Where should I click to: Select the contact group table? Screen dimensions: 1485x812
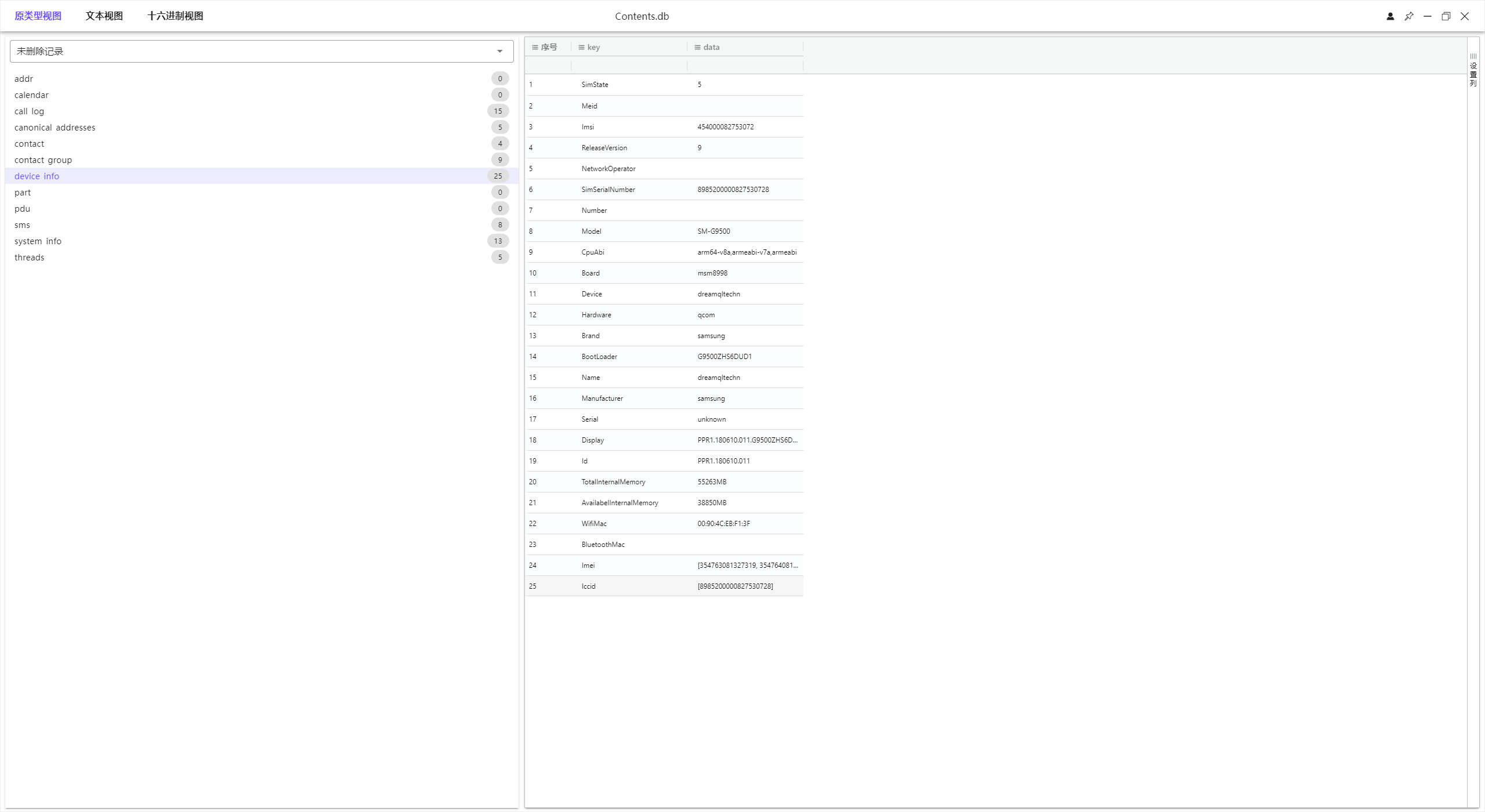(43, 160)
